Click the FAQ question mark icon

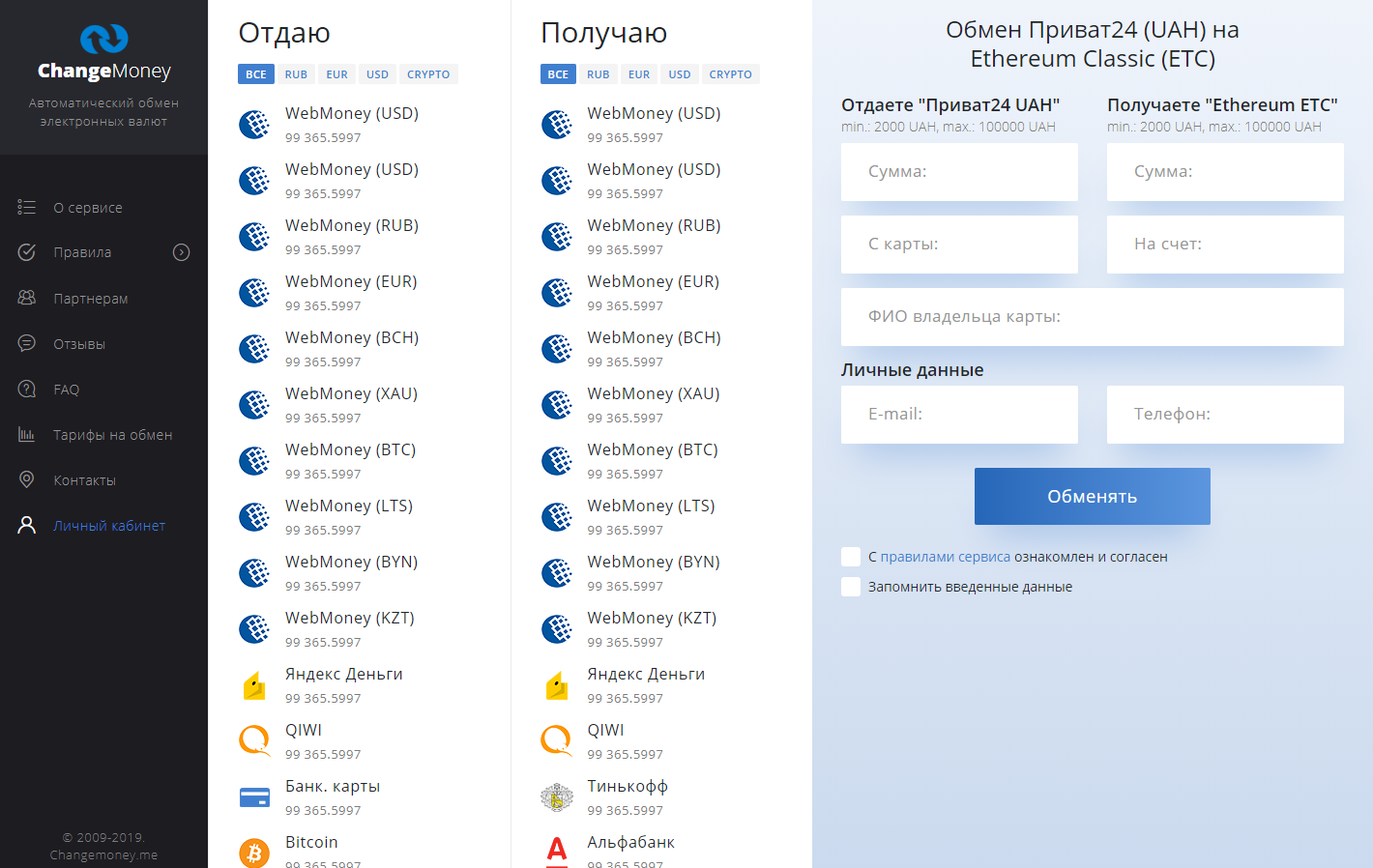27,389
